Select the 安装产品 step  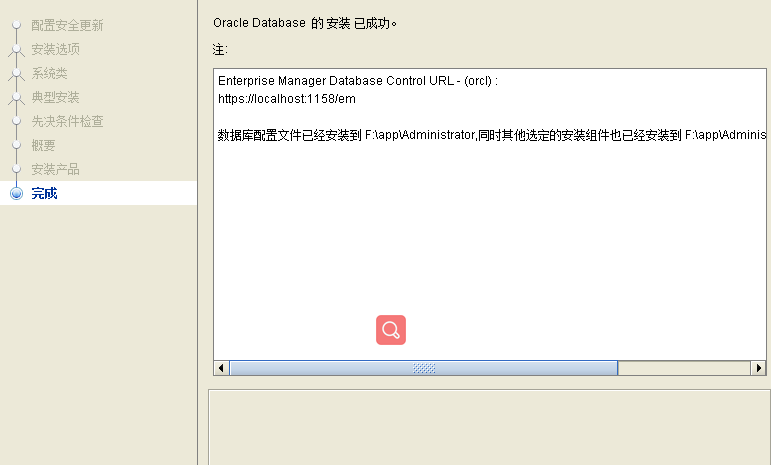coord(56,169)
